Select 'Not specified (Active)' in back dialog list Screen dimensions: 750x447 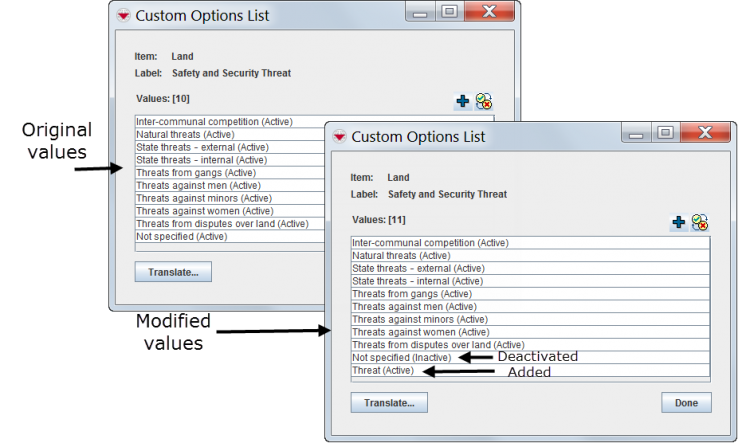point(181,237)
